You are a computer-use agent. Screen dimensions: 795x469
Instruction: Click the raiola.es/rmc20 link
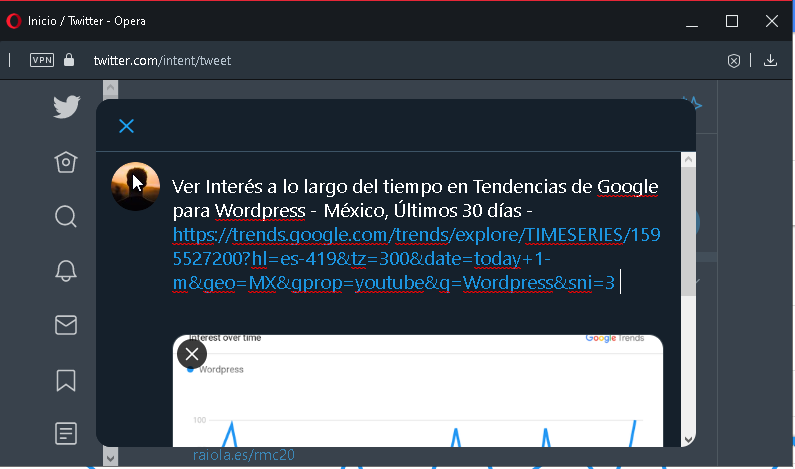click(244, 455)
